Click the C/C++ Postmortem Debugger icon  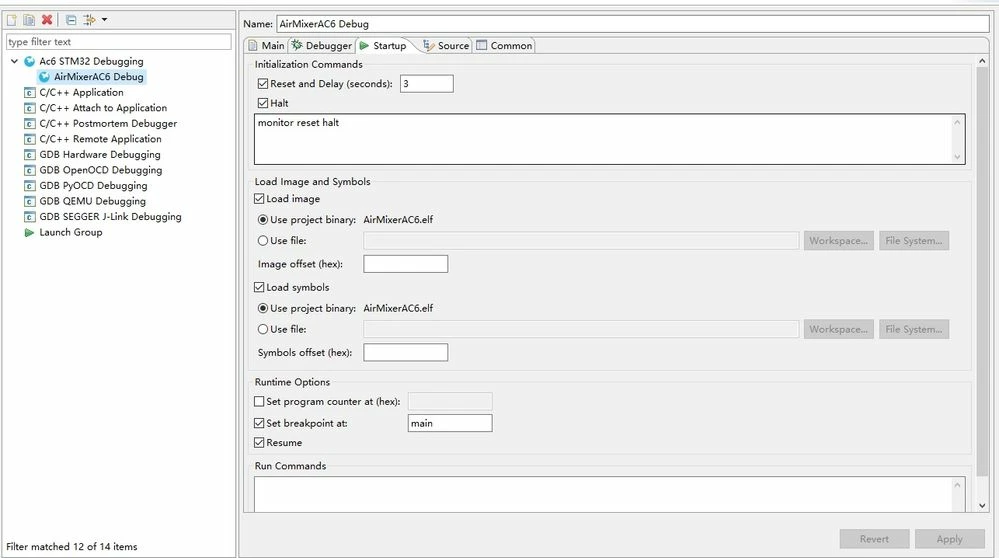29,124
